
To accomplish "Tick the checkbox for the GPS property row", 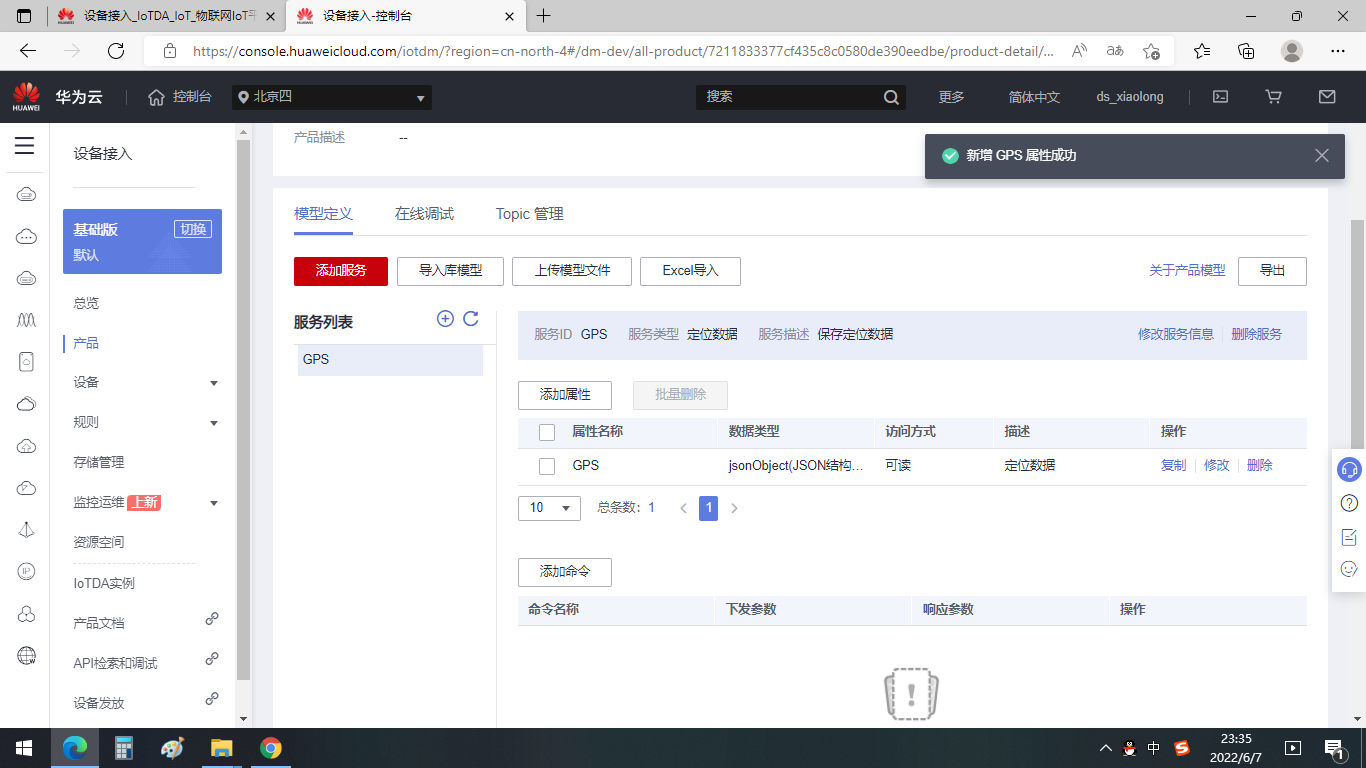I will tap(547, 466).
